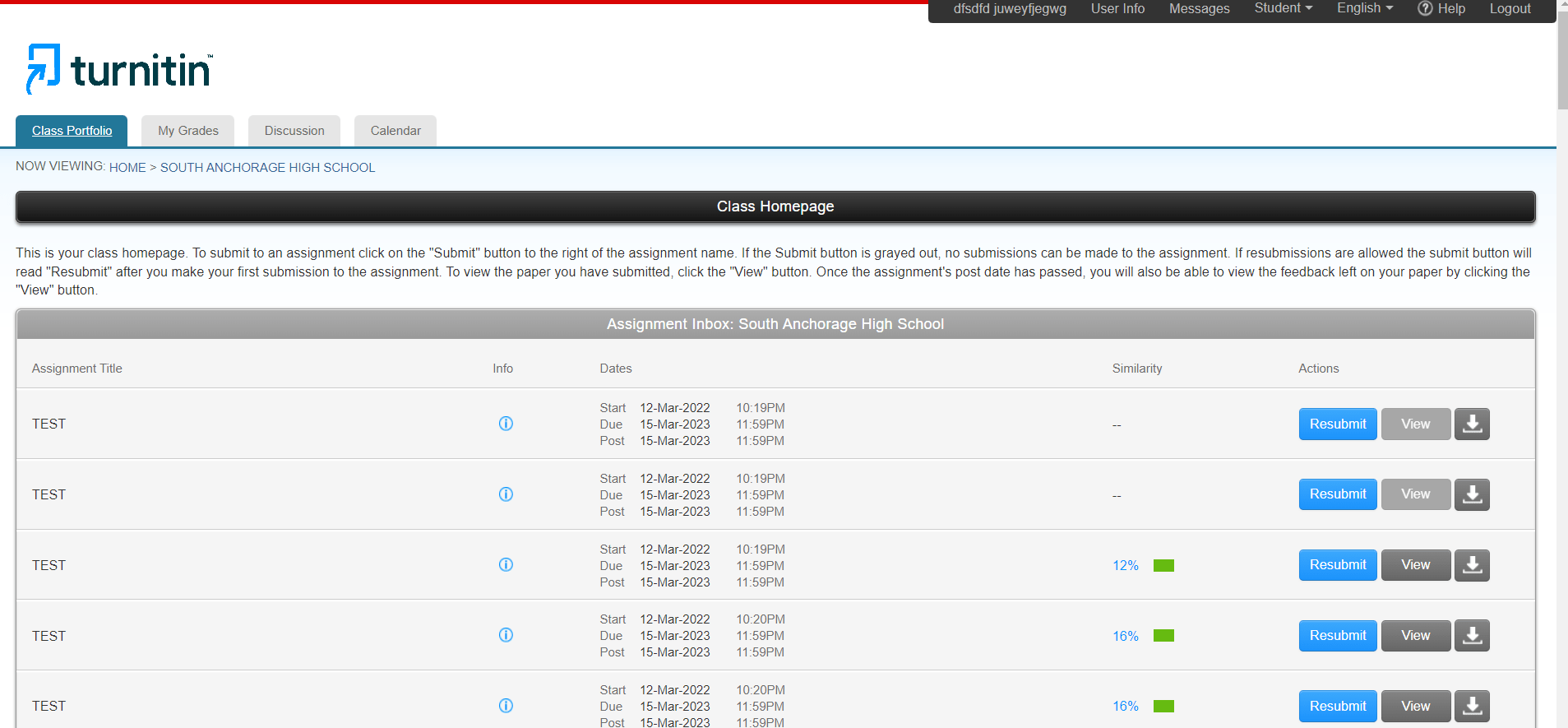
Task: Click the 16% similarity link in the bottom row
Action: (x=1126, y=707)
